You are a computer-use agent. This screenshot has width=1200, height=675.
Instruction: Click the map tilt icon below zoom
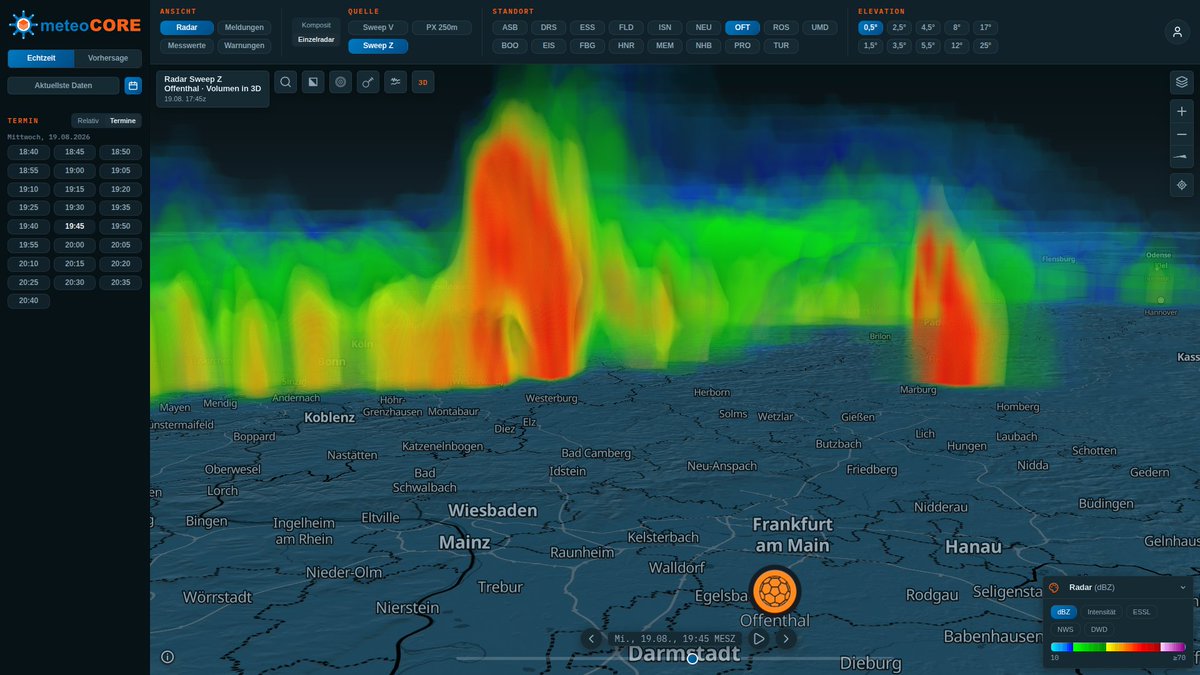pos(1182,157)
